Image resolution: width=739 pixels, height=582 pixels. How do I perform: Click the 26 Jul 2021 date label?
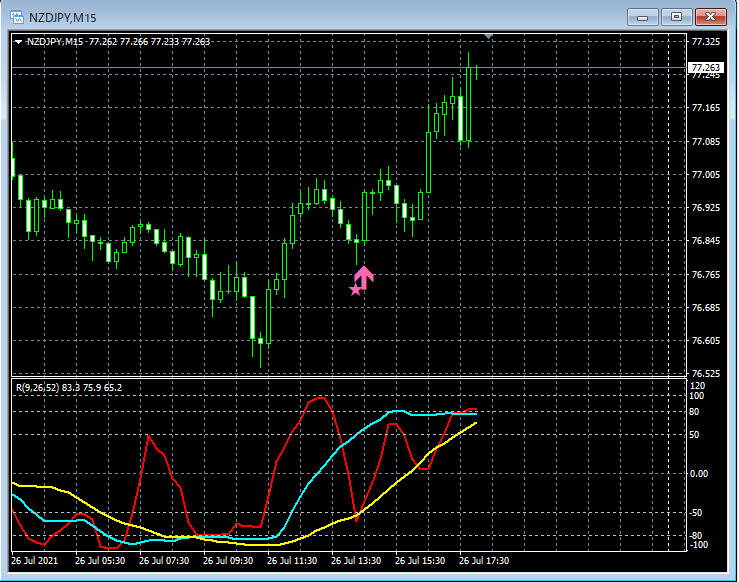pos(34,561)
